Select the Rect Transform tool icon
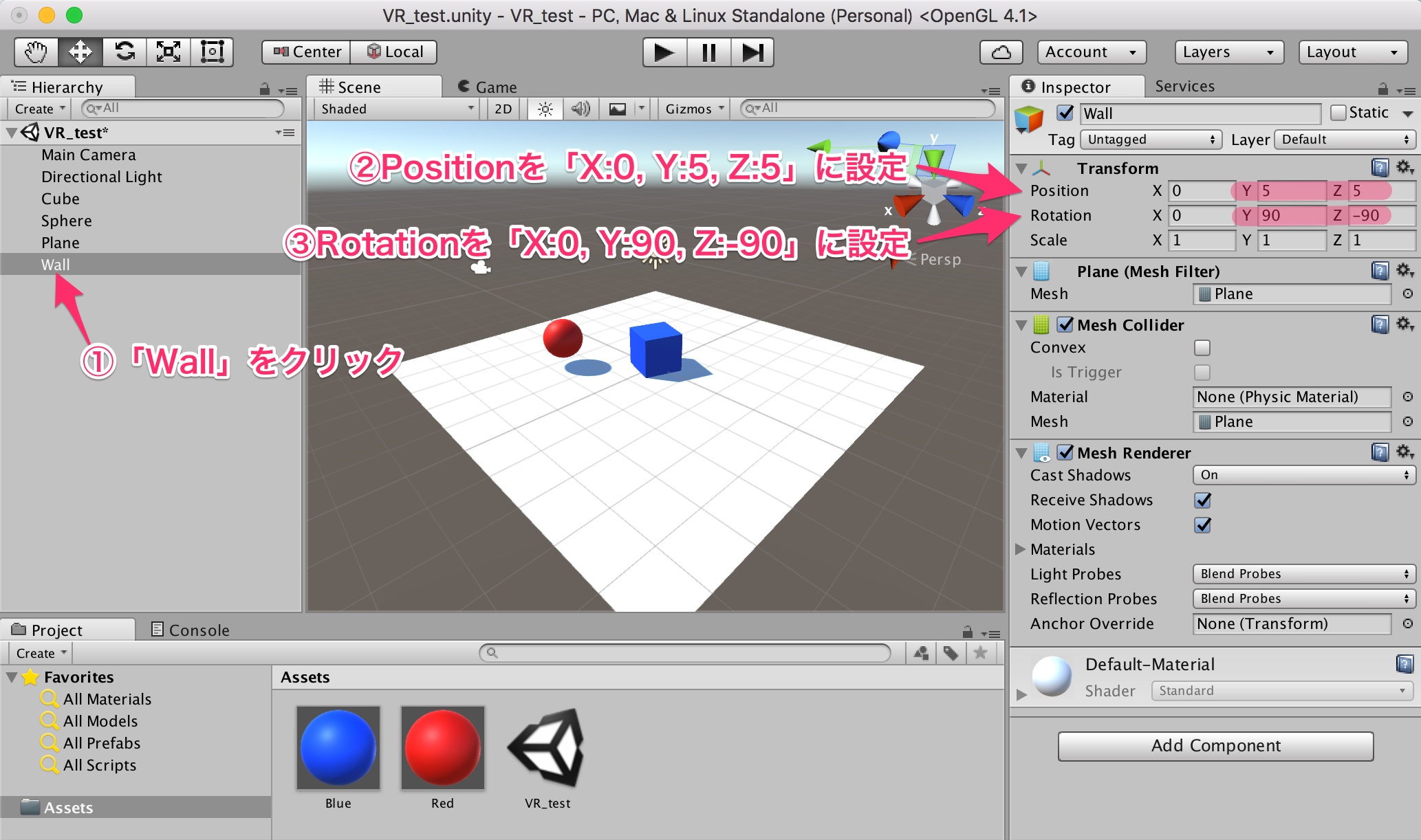The height and width of the screenshot is (840, 1421). [x=212, y=52]
